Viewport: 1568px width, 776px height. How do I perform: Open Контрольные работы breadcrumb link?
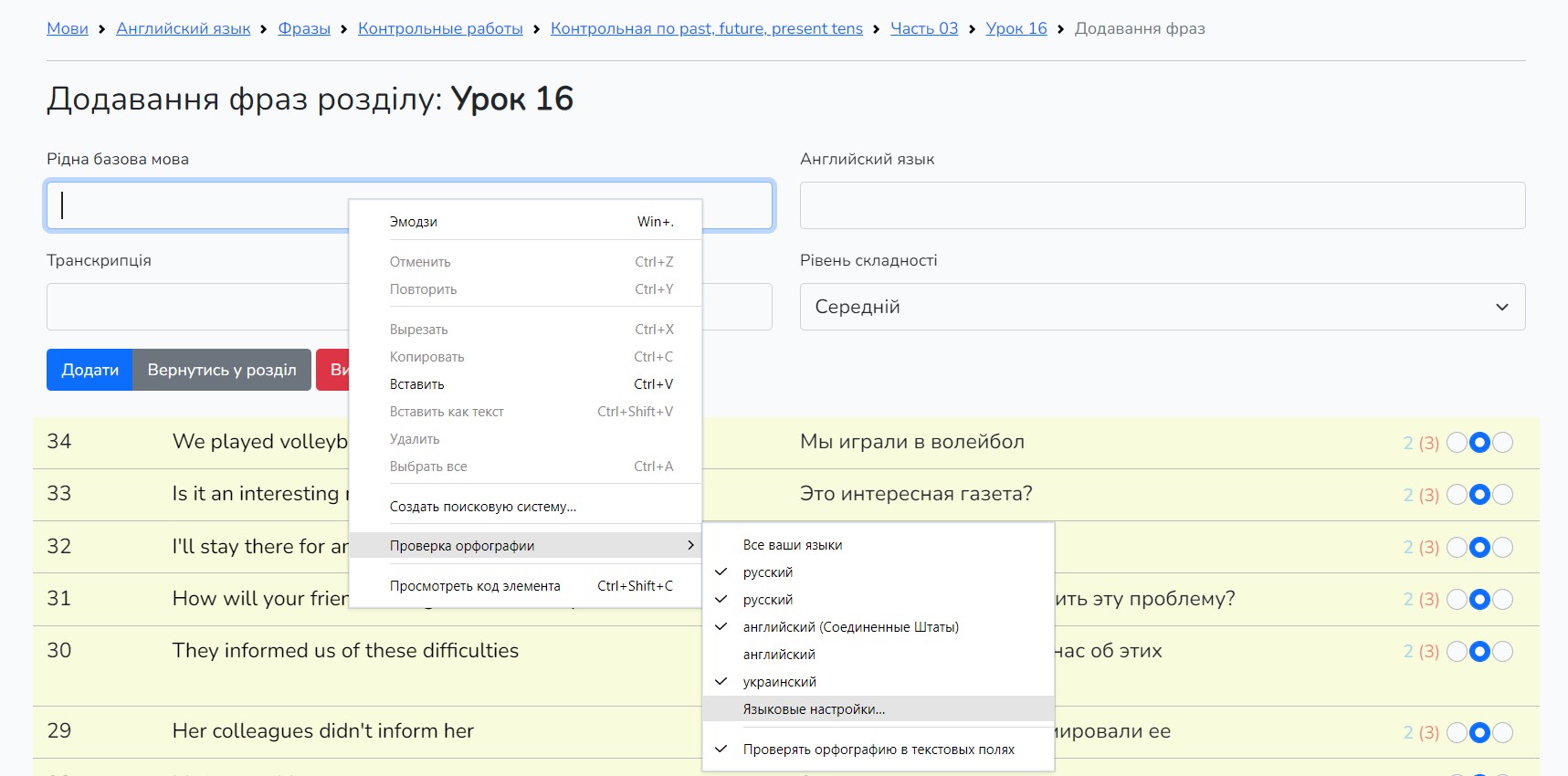(440, 28)
